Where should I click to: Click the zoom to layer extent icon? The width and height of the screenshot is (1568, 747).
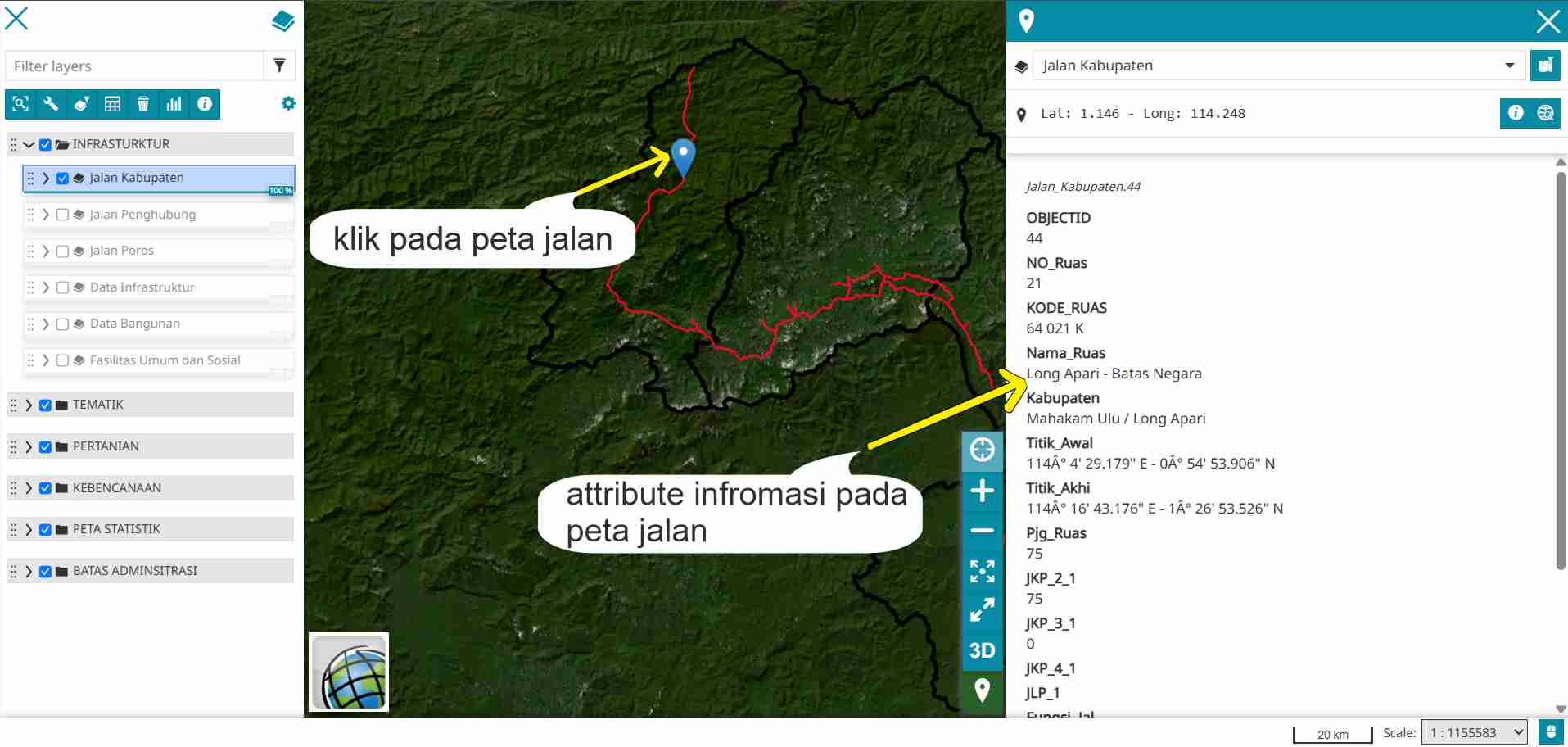[x=20, y=104]
